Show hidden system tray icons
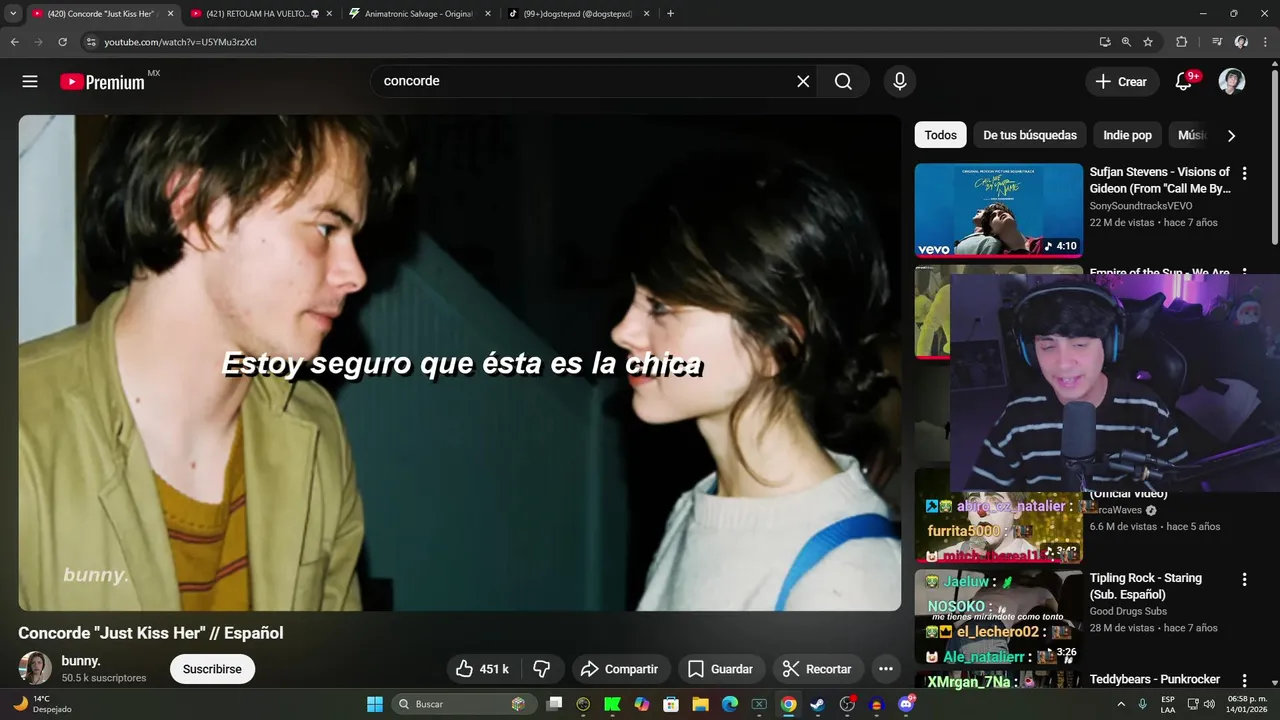Image resolution: width=1280 pixels, height=720 pixels. 1119,704
